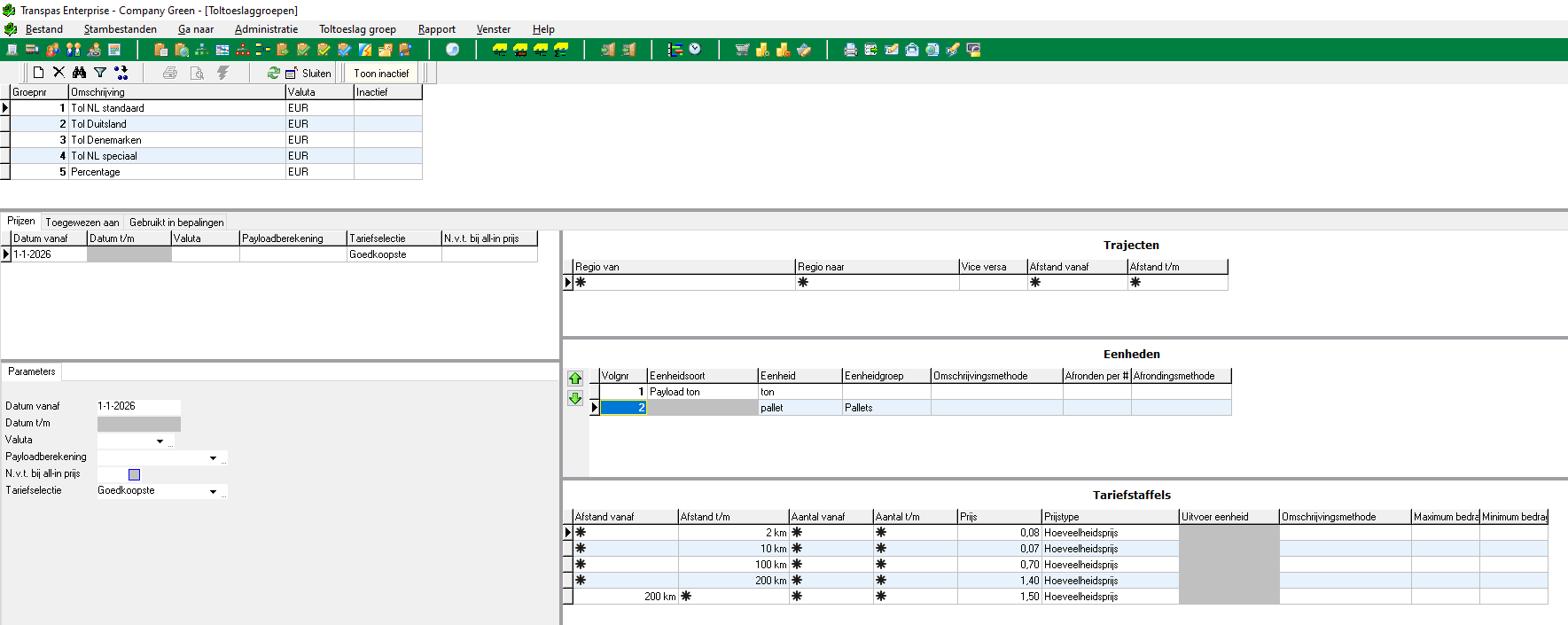Create a new record with blank page icon
This screenshot has width=1568, height=625.
(x=38, y=73)
